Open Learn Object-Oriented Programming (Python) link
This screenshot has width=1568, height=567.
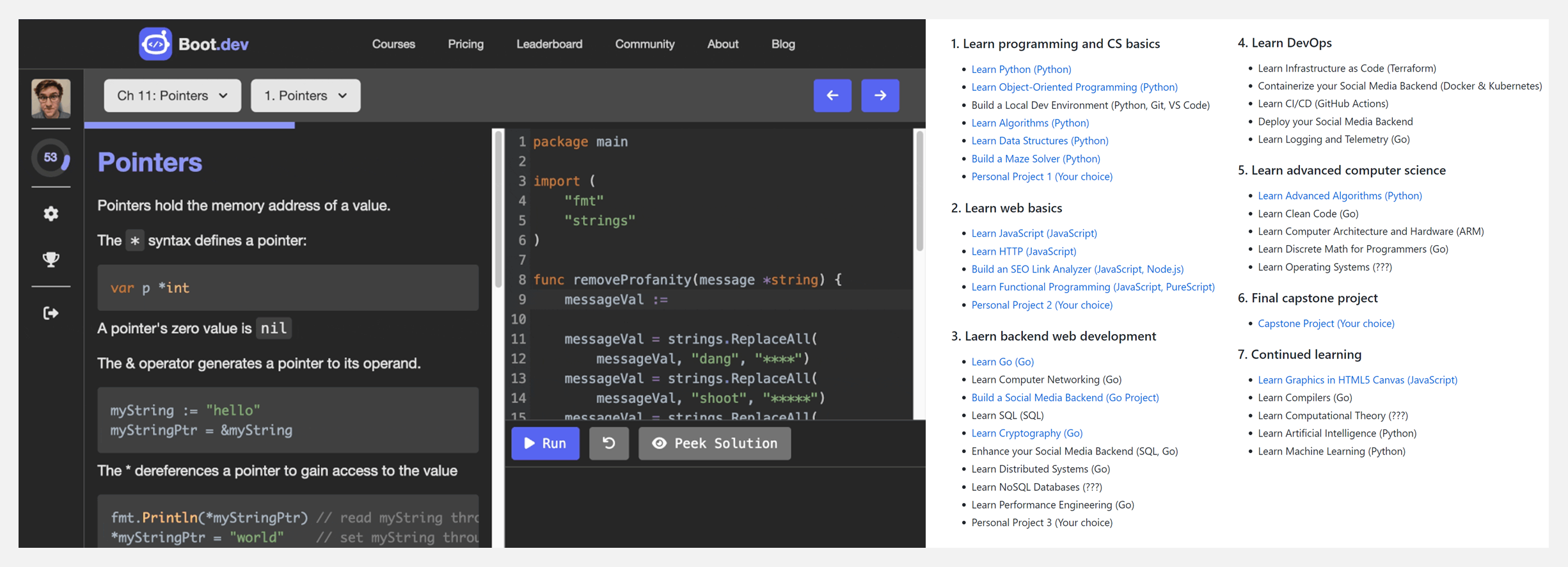1074,87
